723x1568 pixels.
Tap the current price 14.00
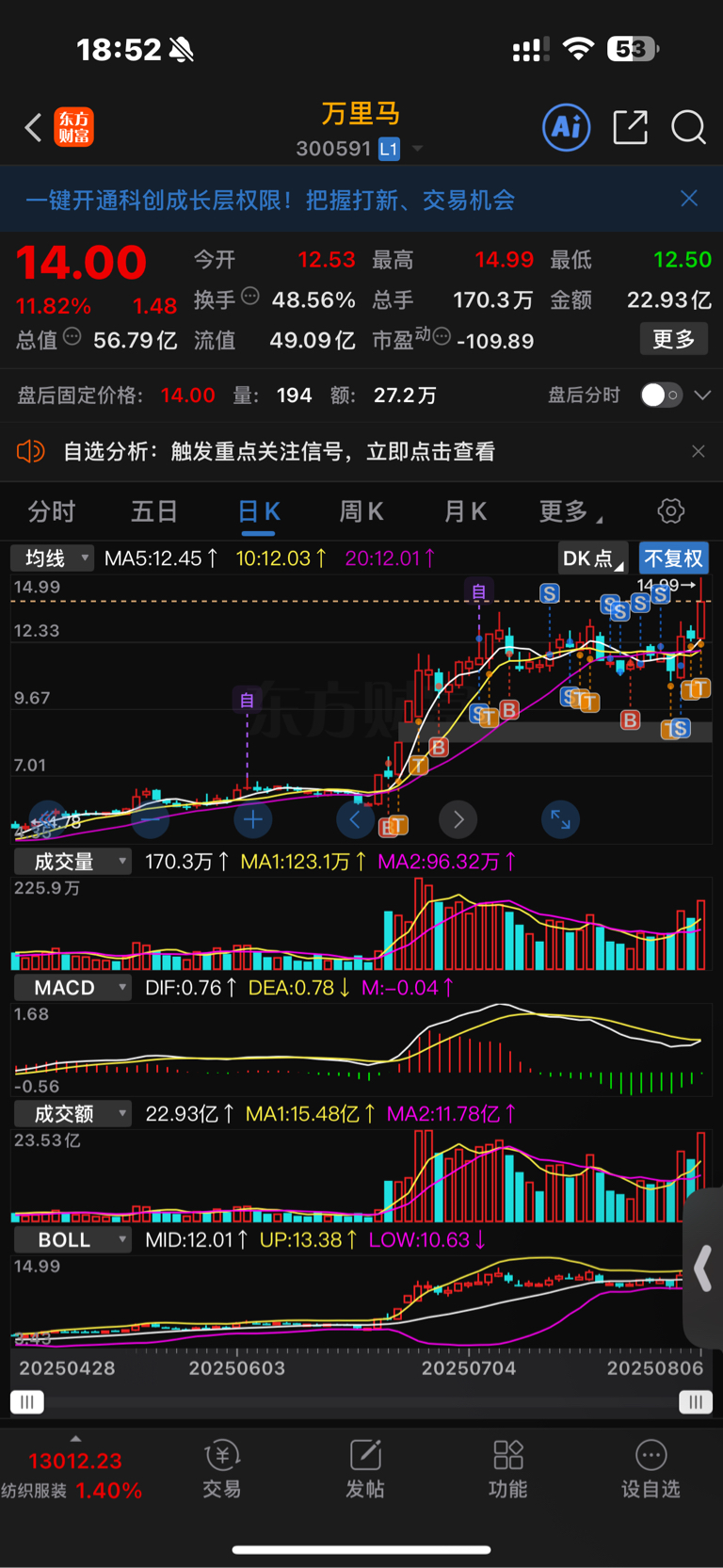point(81,263)
